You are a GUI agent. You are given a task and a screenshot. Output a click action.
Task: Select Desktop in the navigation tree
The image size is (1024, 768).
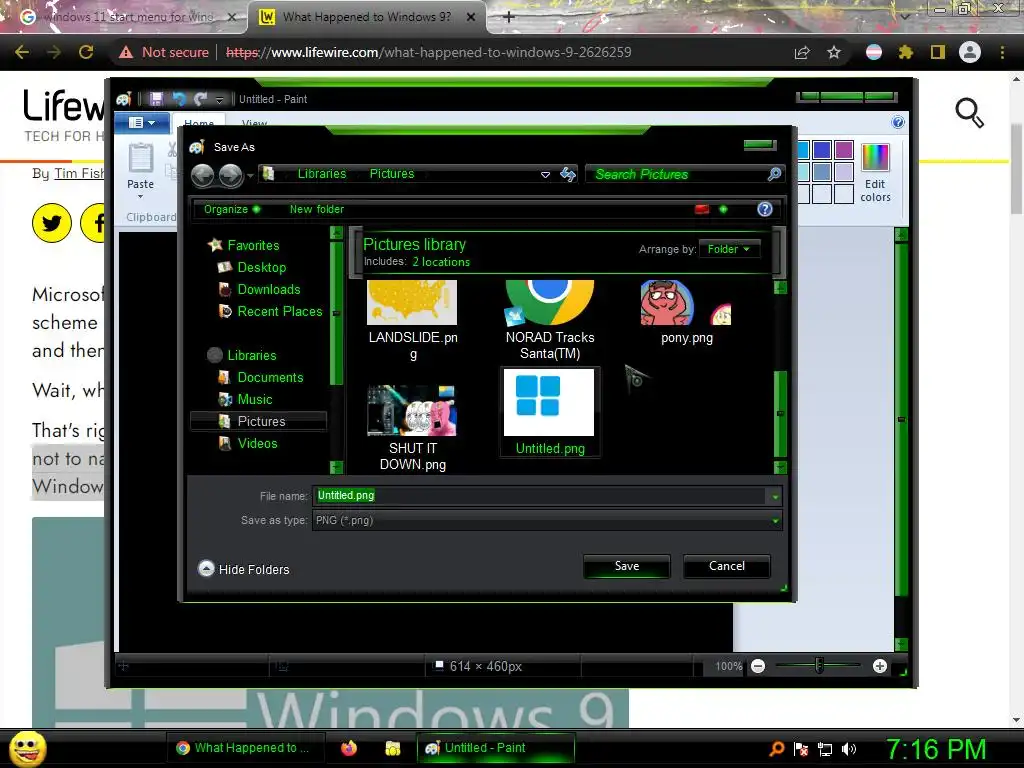point(261,267)
